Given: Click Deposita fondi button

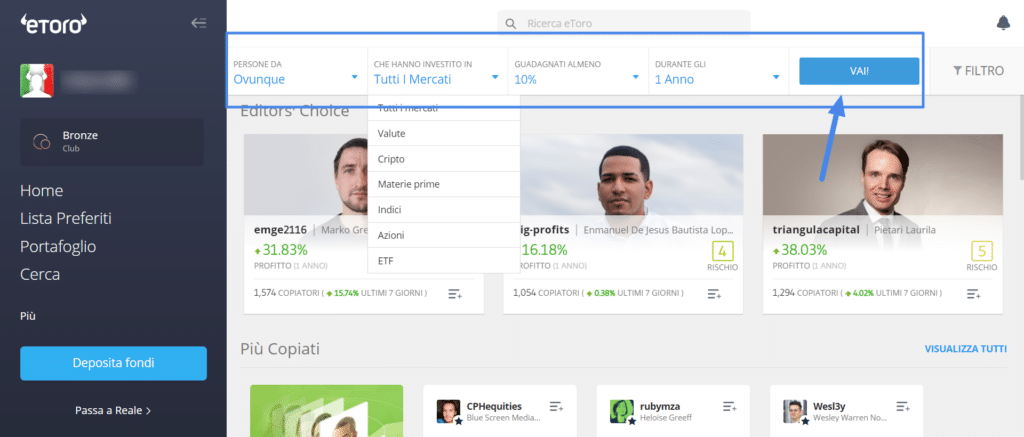Looking at the screenshot, I should point(114,363).
